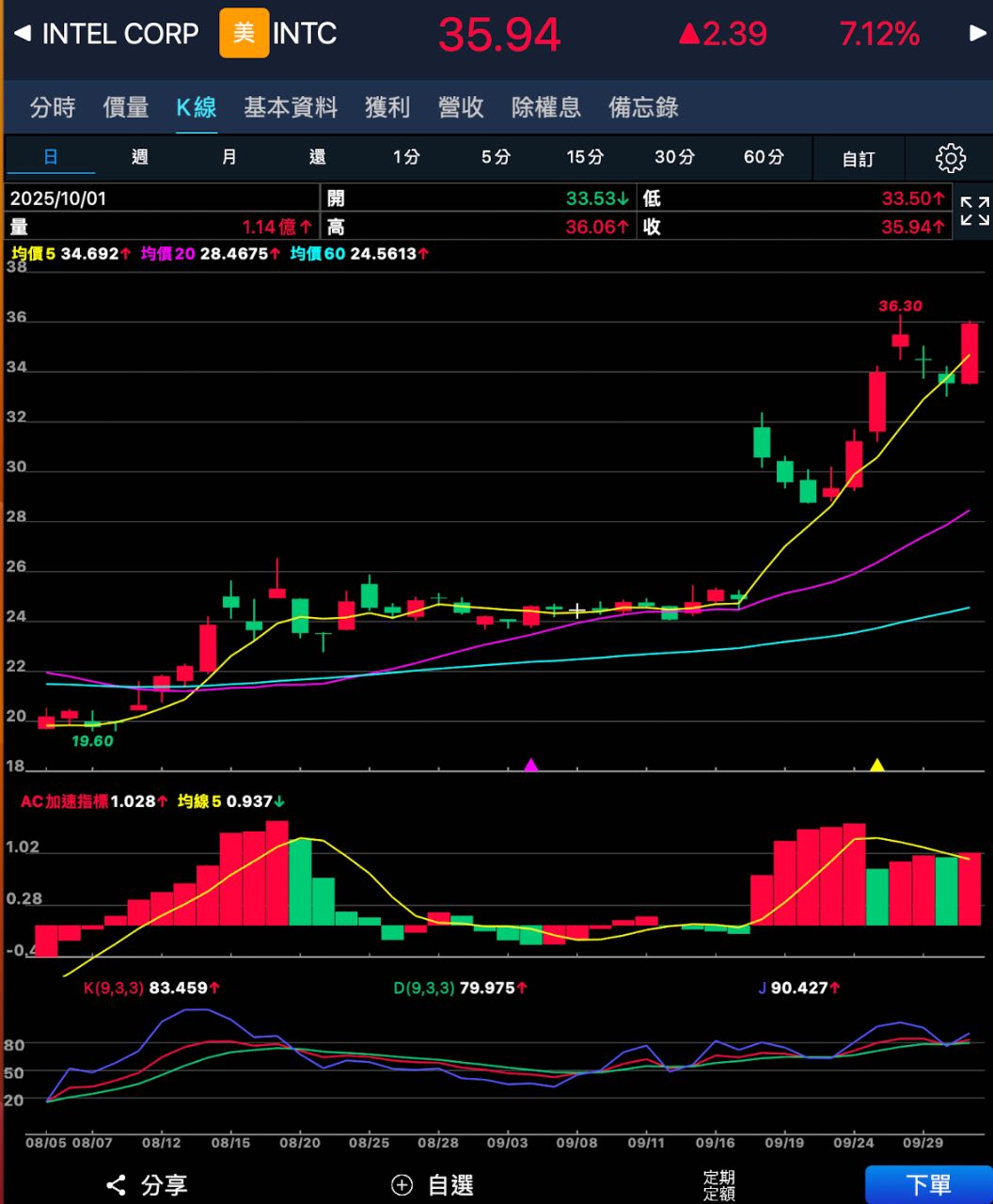Open 基本資料 tab
This screenshot has height=1204, width=993.
(x=291, y=107)
